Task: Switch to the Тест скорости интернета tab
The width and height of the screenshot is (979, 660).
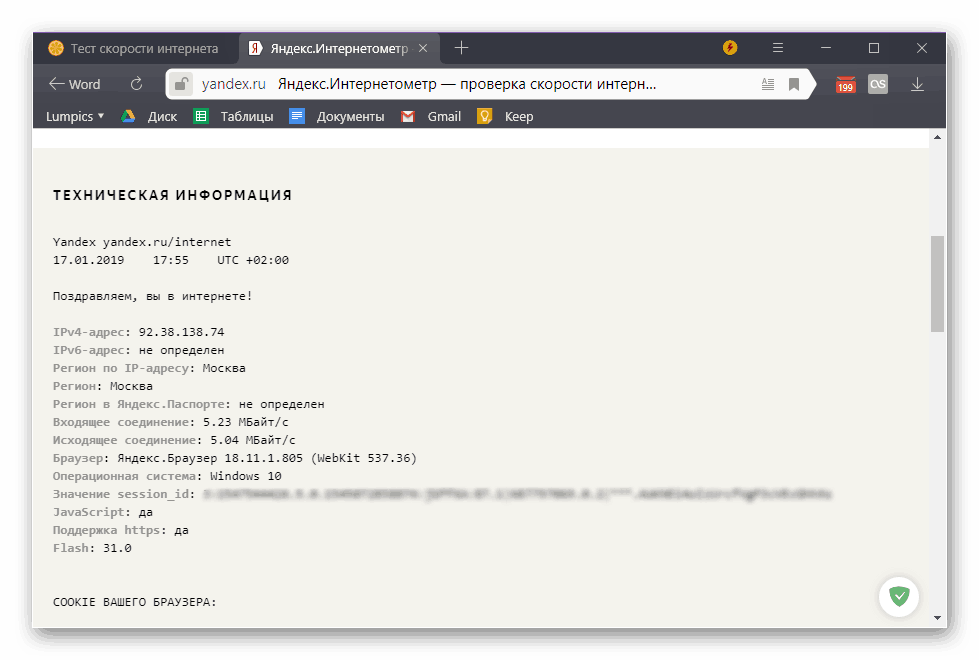Action: (x=135, y=48)
